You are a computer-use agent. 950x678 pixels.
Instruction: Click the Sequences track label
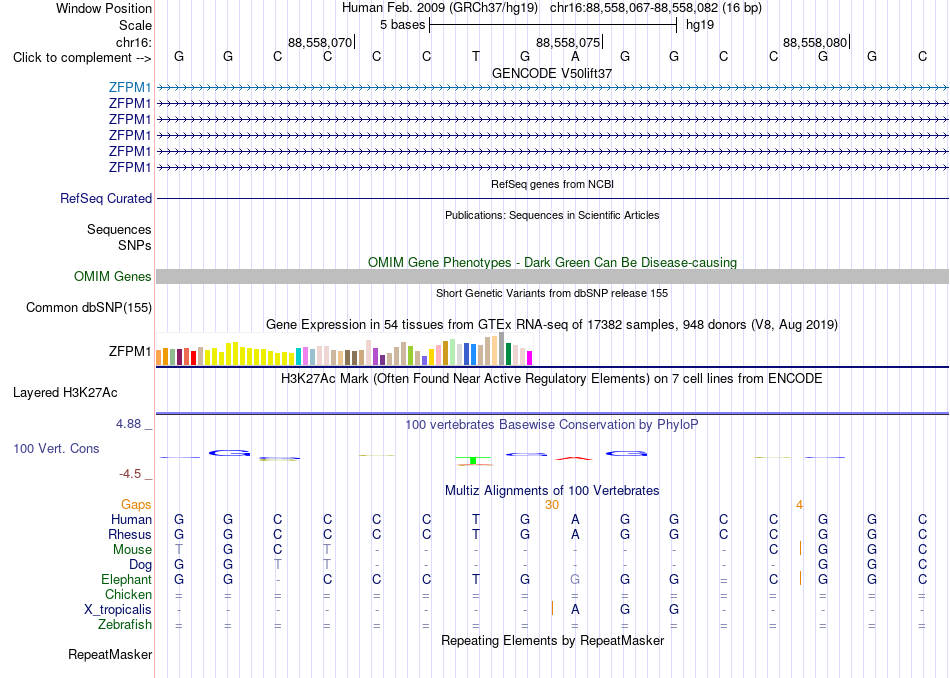[x=119, y=229]
